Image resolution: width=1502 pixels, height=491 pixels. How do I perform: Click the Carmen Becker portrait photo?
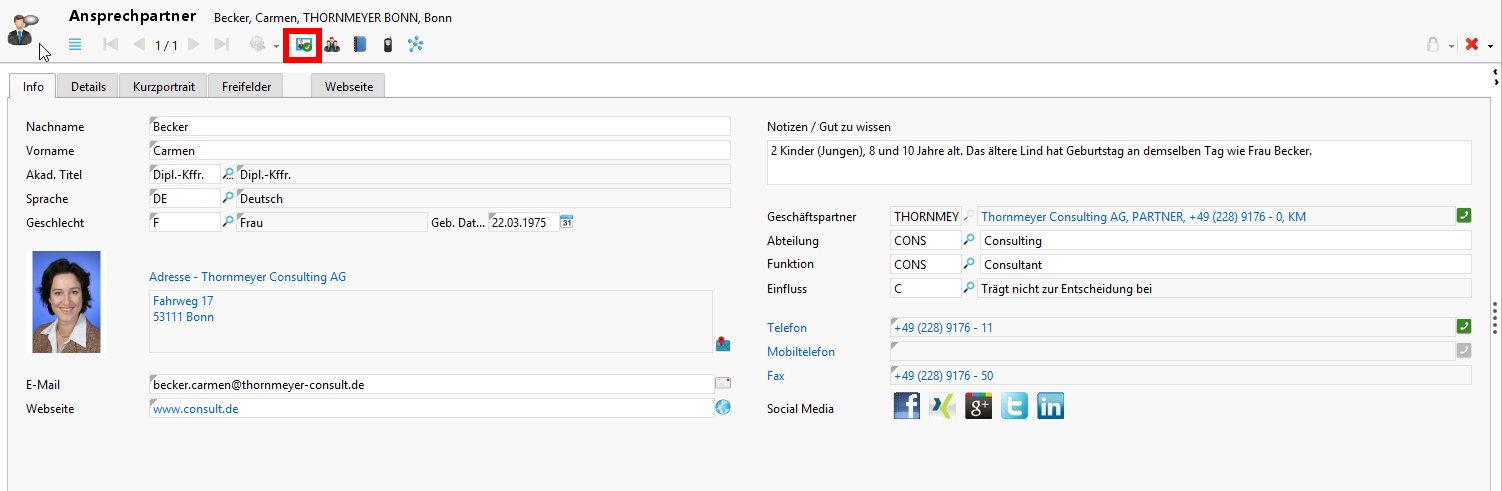click(x=66, y=302)
